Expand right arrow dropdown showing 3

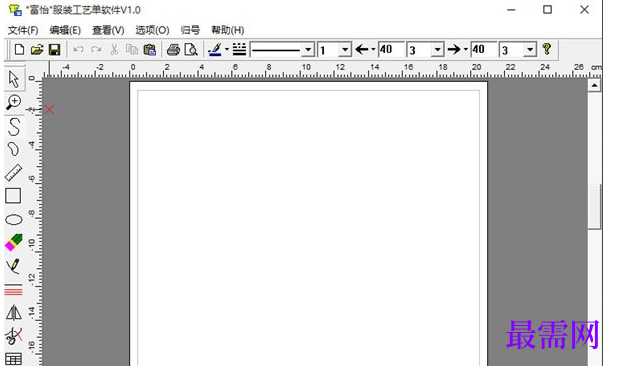530,50
